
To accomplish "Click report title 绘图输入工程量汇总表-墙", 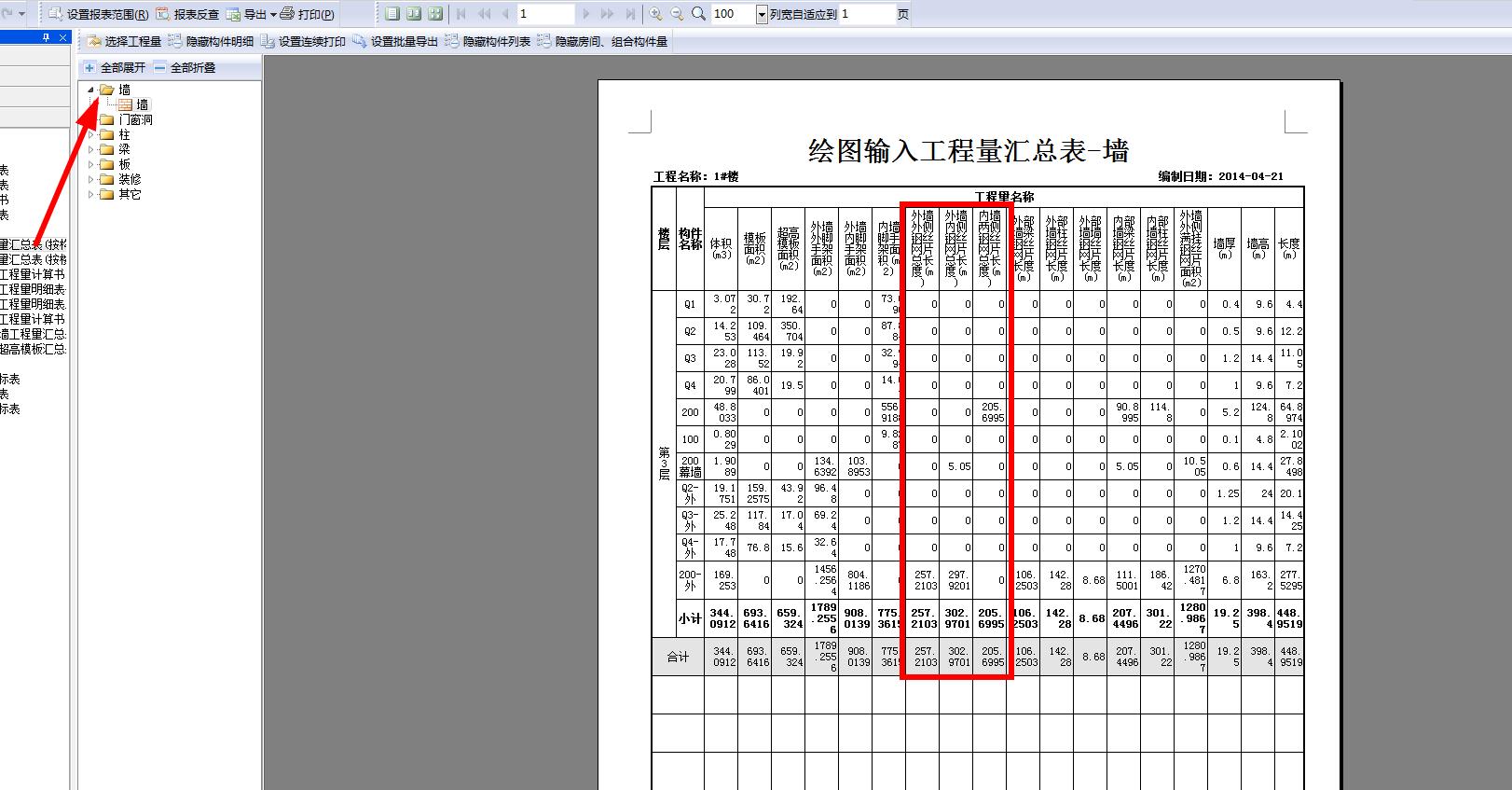I will click(969, 150).
